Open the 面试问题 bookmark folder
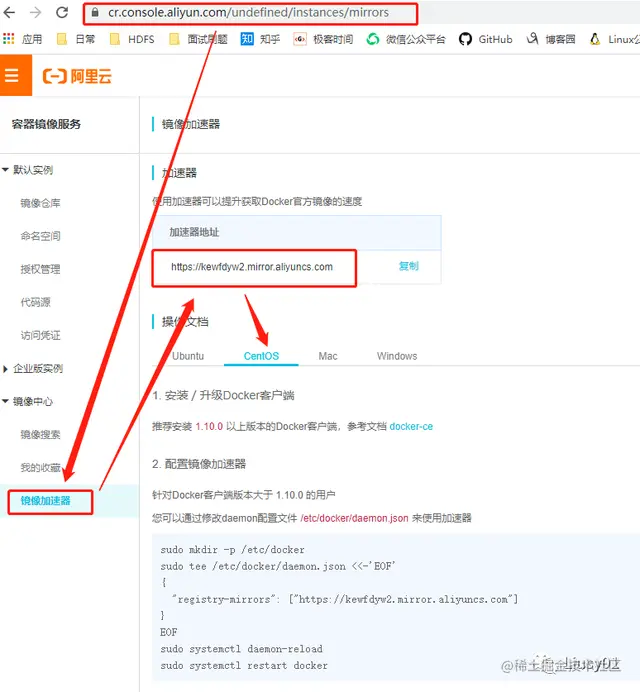 199,39
